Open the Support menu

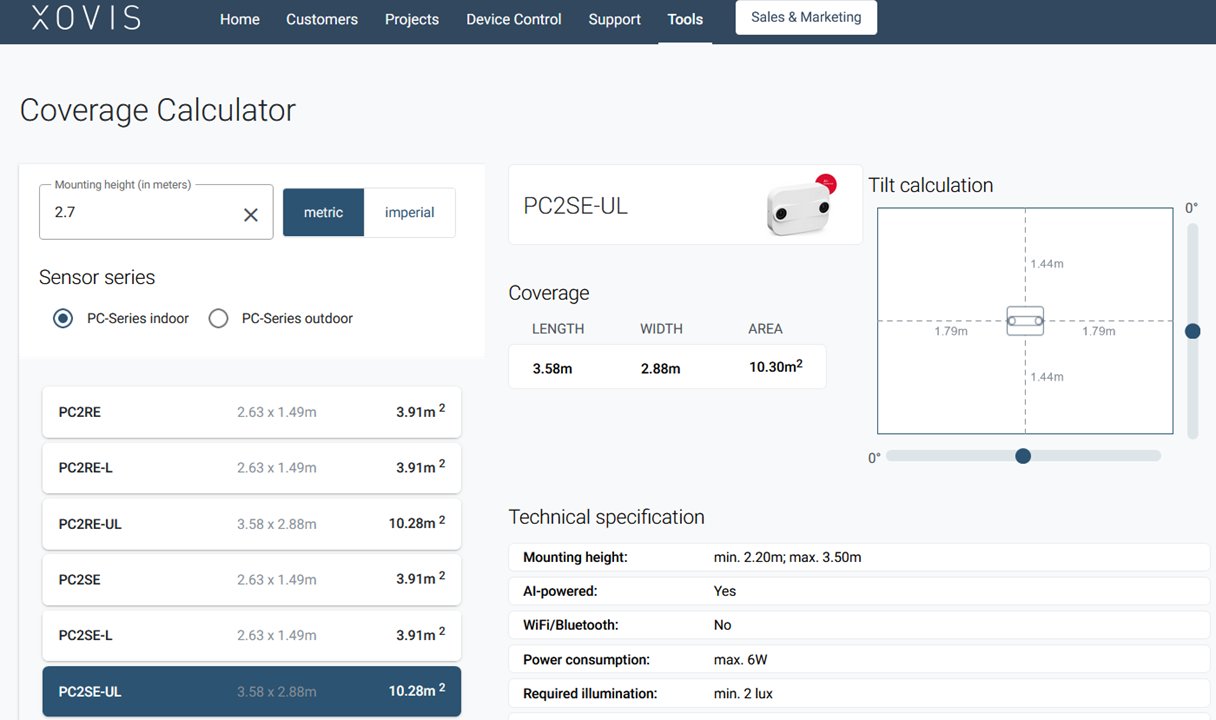(x=615, y=20)
